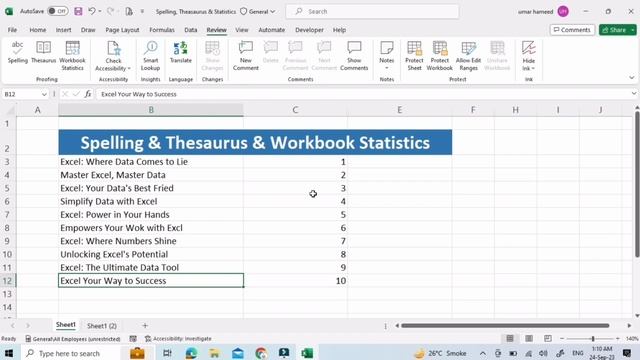Open the File tab
Viewport: 640px width, 360px height.
click(12, 30)
